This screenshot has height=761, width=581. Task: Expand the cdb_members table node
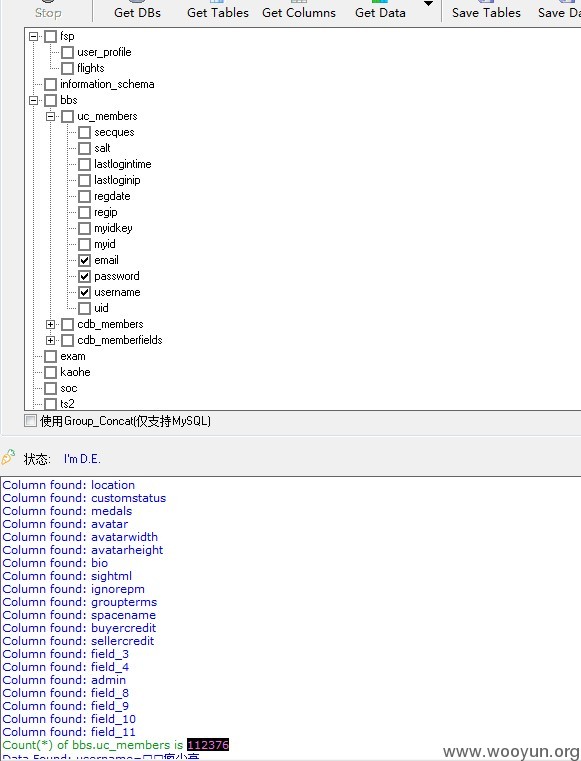[50, 324]
